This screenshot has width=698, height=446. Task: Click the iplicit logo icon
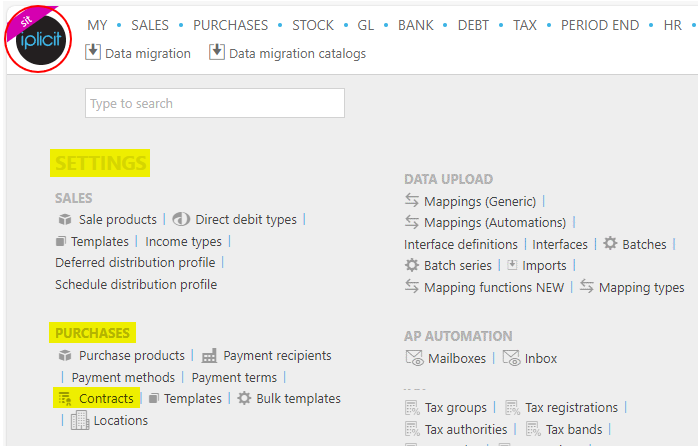[40, 40]
